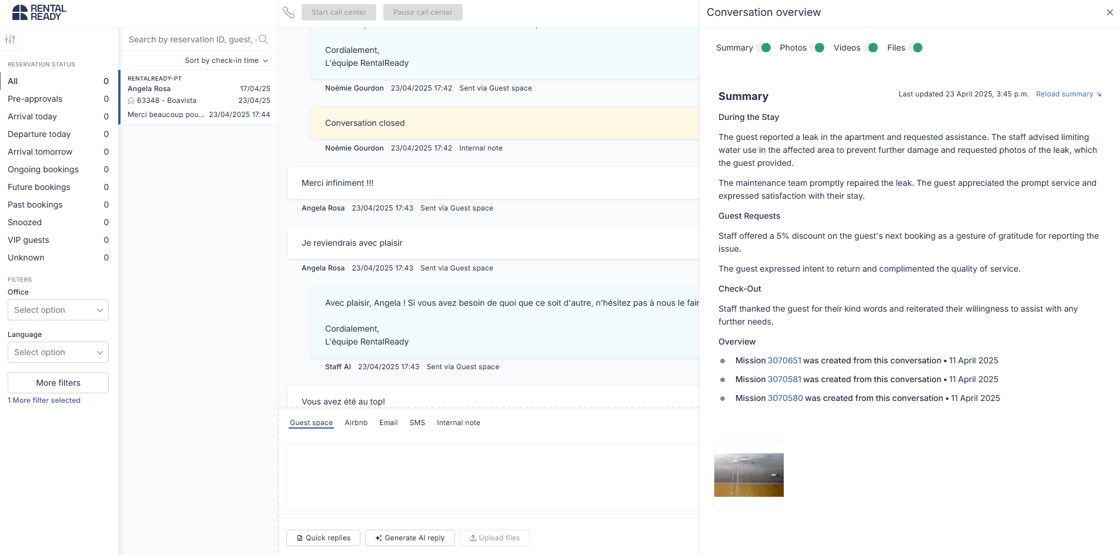Open Quick replies
1120x555 pixels.
(x=322, y=538)
